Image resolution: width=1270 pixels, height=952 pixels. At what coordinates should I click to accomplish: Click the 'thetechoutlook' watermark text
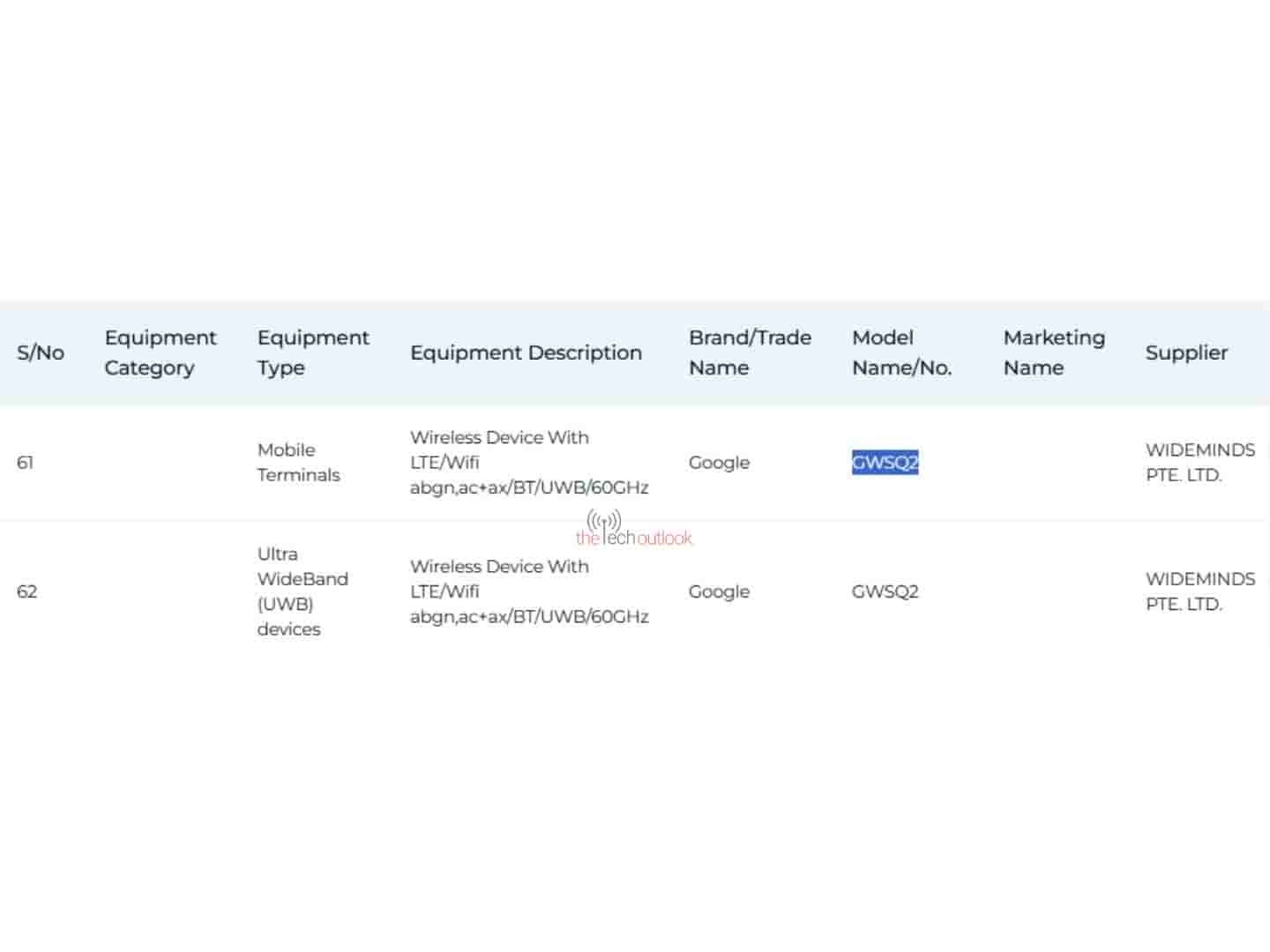coord(634,538)
